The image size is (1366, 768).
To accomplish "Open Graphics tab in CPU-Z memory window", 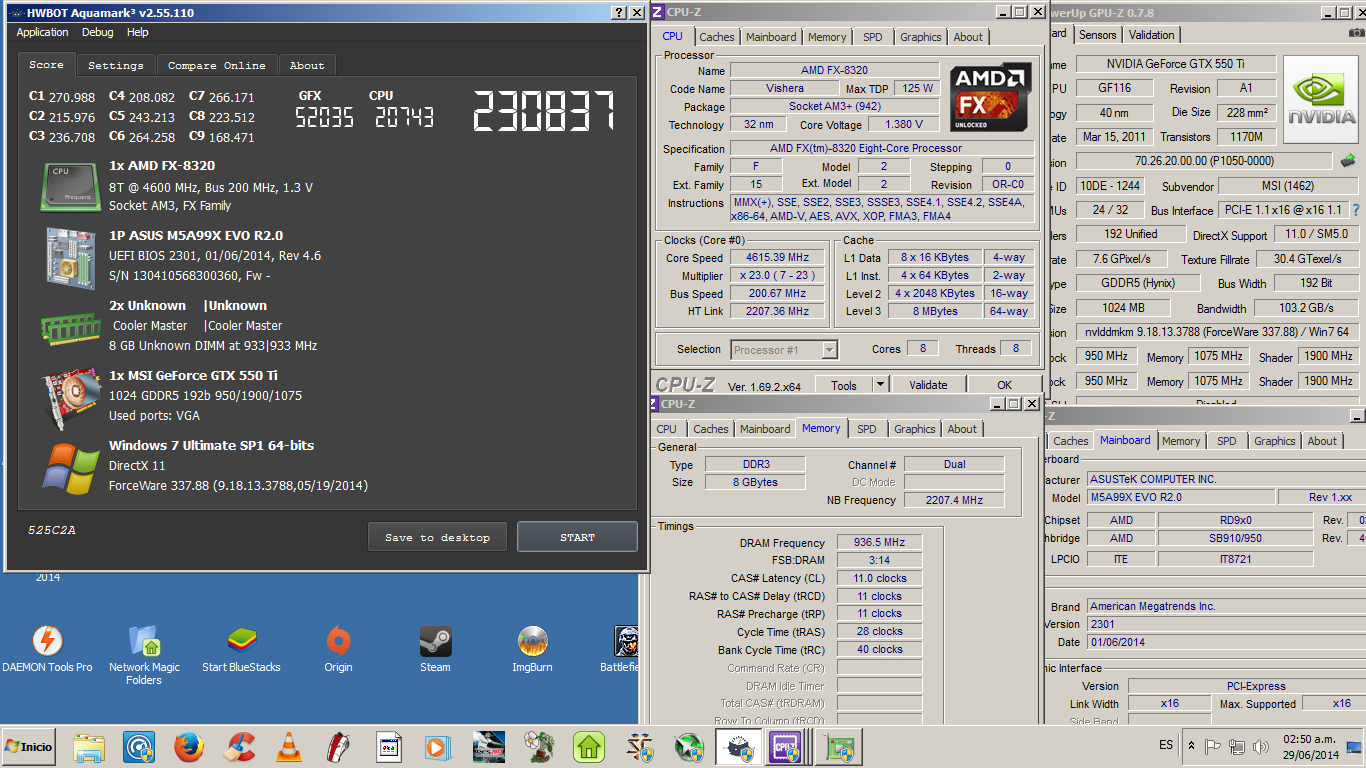I will [x=915, y=429].
